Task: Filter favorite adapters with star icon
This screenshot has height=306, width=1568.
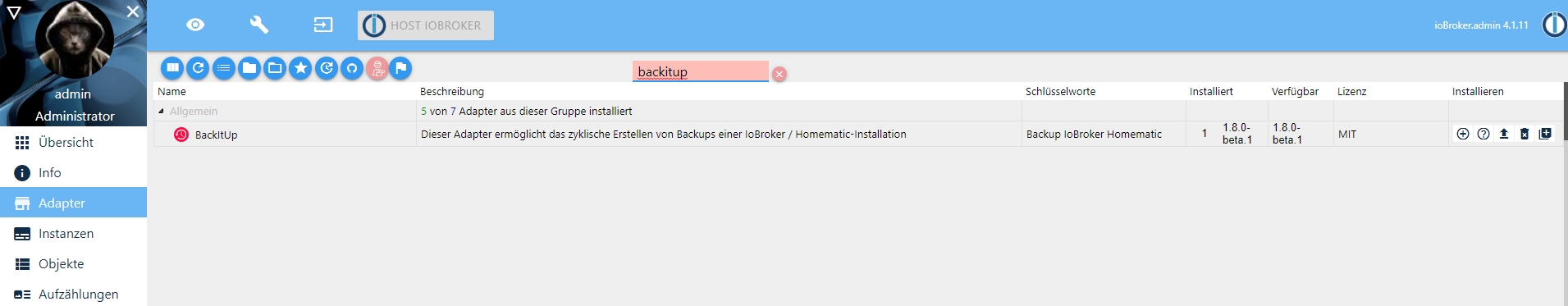Action: tap(300, 68)
